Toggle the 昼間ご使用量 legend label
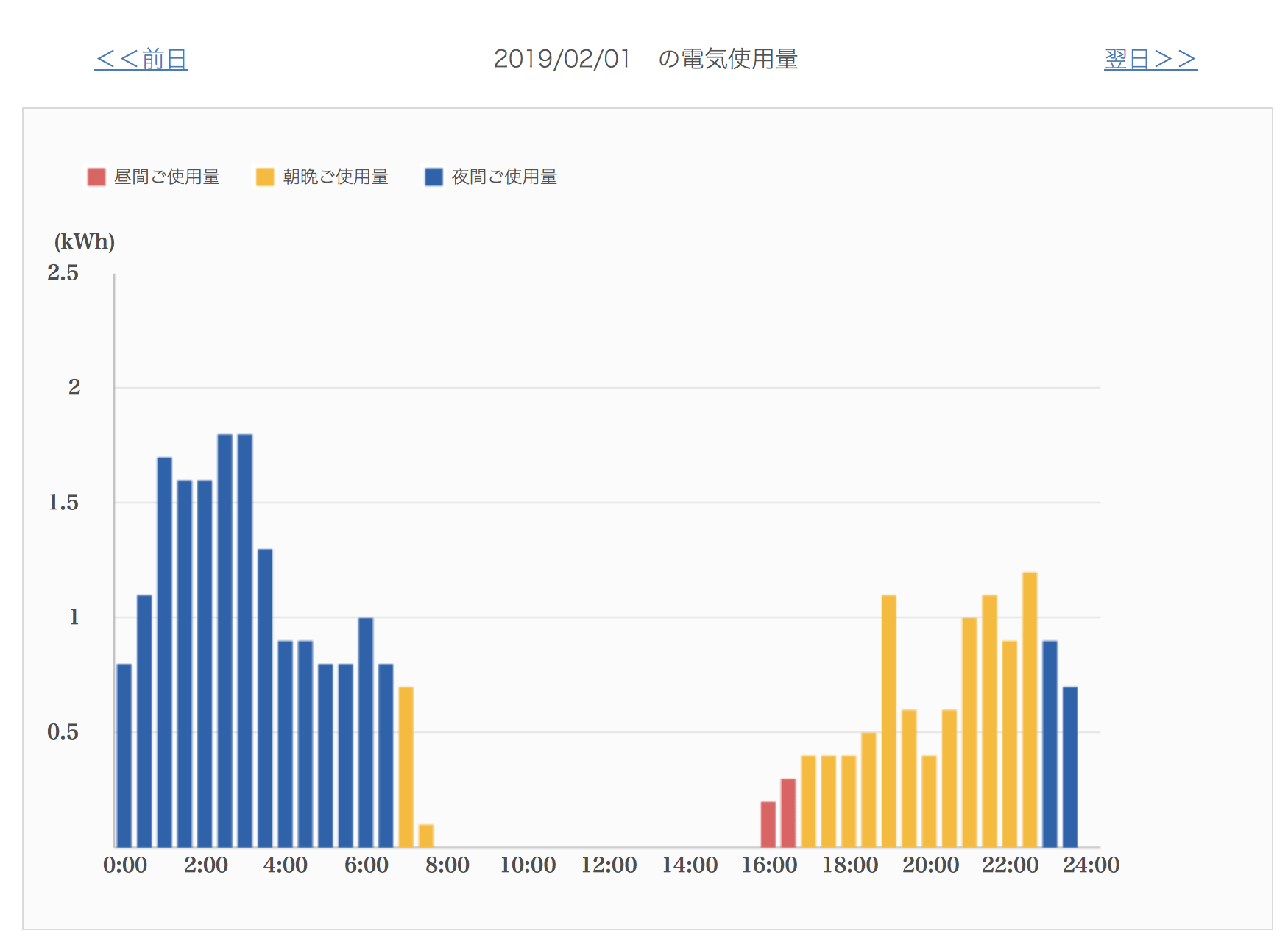 167,177
